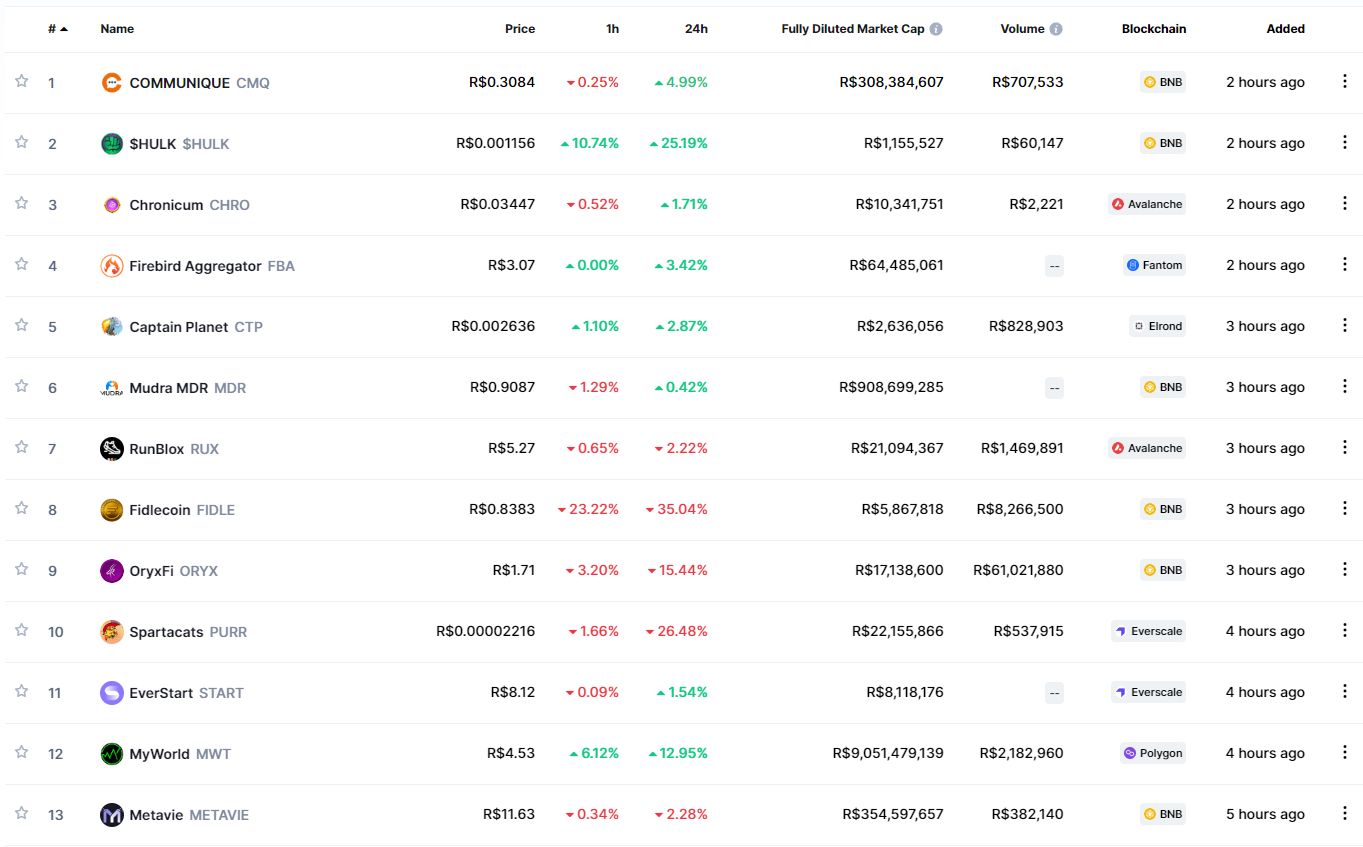Open the three-dot menu for $HULK
1363x847 pixels.
(1344, 143)
